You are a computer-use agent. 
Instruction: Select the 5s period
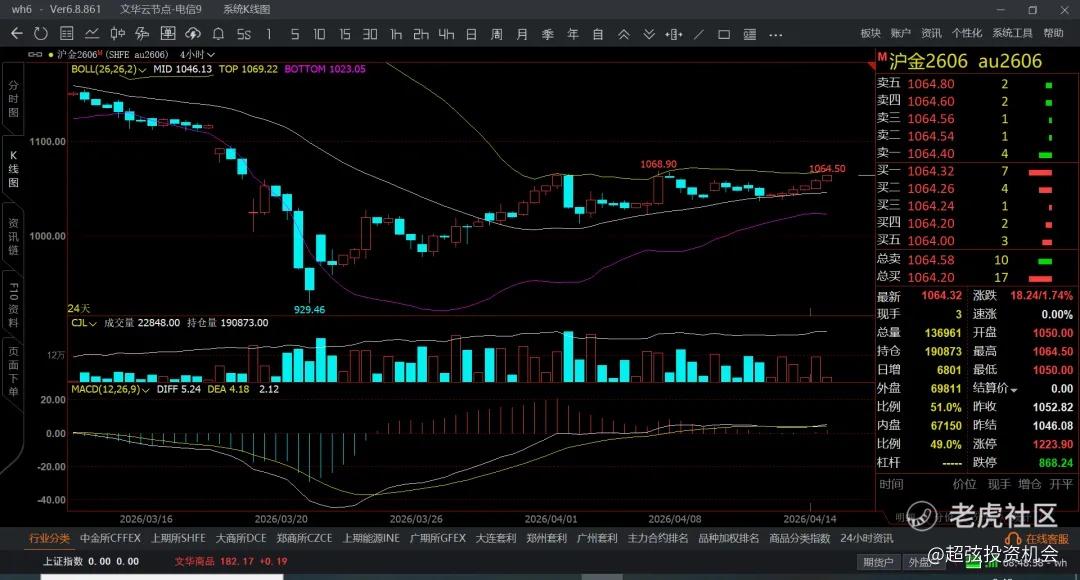click(244, 34)
